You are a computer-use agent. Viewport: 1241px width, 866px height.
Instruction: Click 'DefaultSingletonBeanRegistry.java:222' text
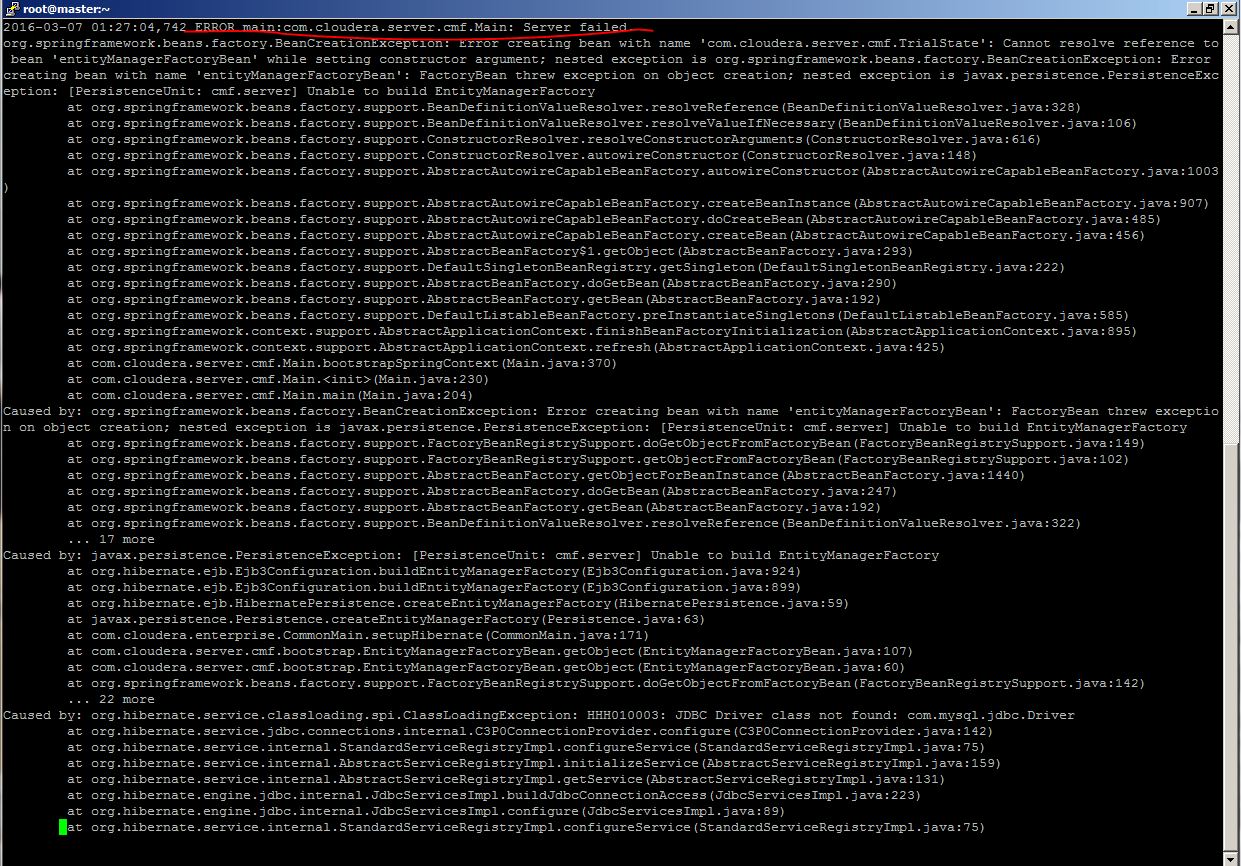pyautogui.click(x=911, y=267)
